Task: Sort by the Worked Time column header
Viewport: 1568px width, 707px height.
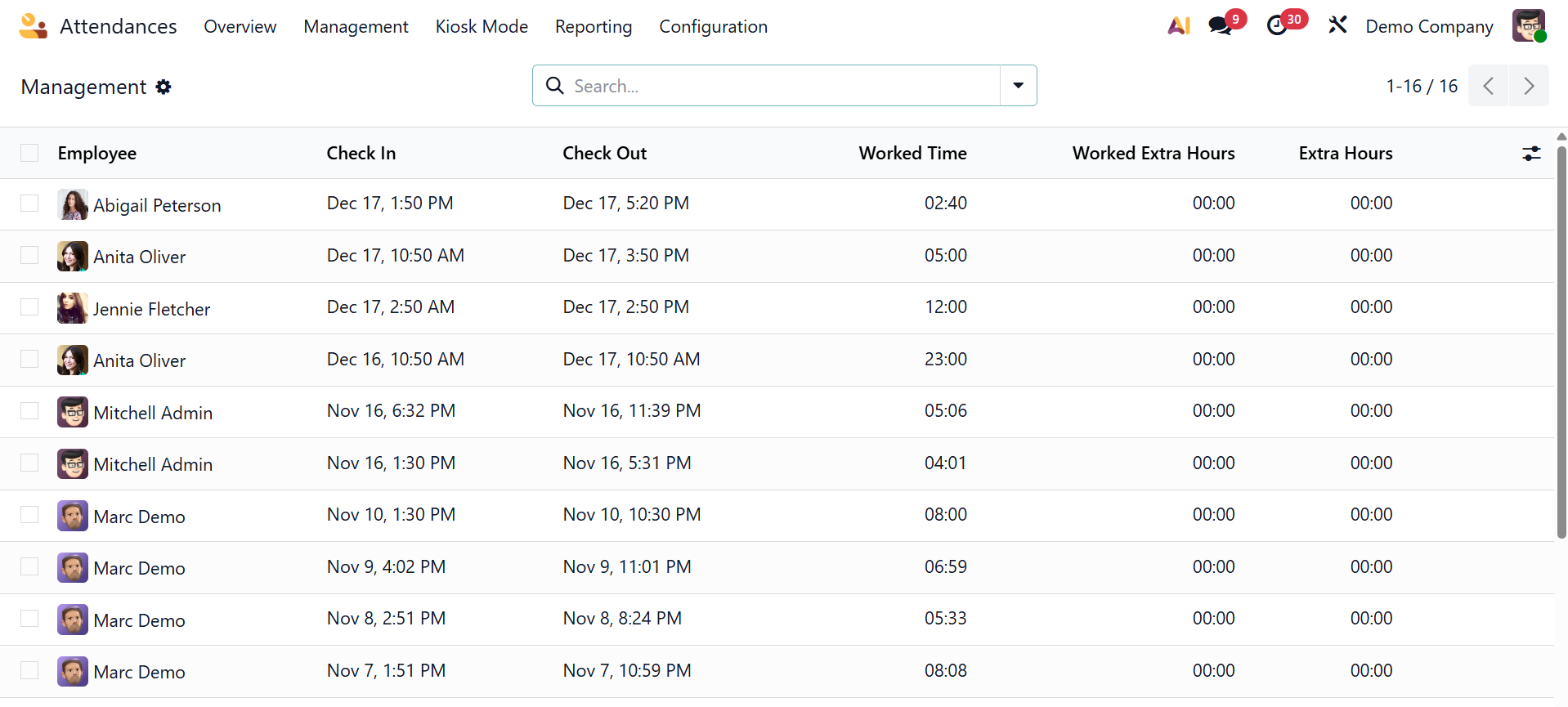Action: 912,154
